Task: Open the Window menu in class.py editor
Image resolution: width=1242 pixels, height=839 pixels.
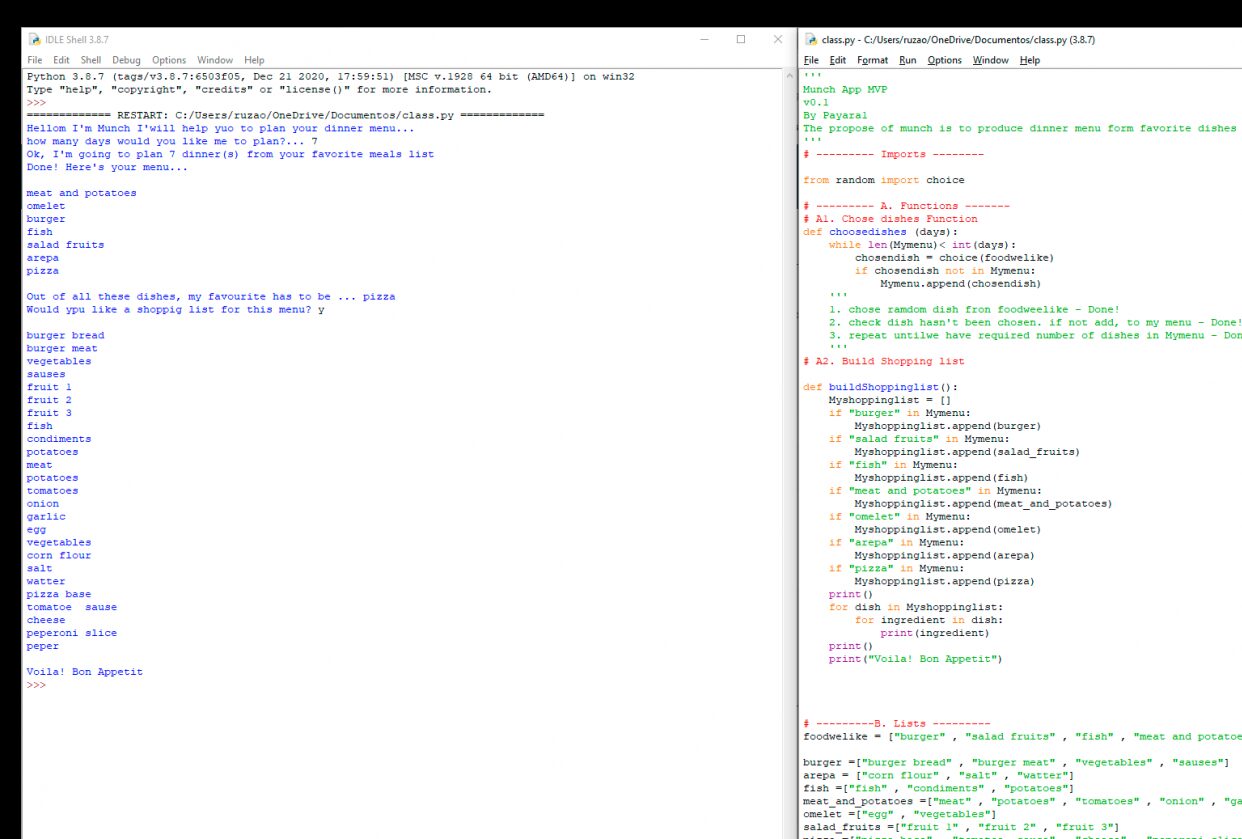Action: click(990, 60)
